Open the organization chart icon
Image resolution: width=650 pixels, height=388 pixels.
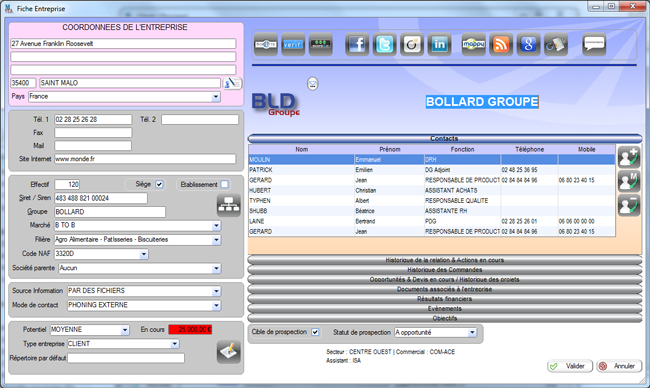(x=229, y=205)
